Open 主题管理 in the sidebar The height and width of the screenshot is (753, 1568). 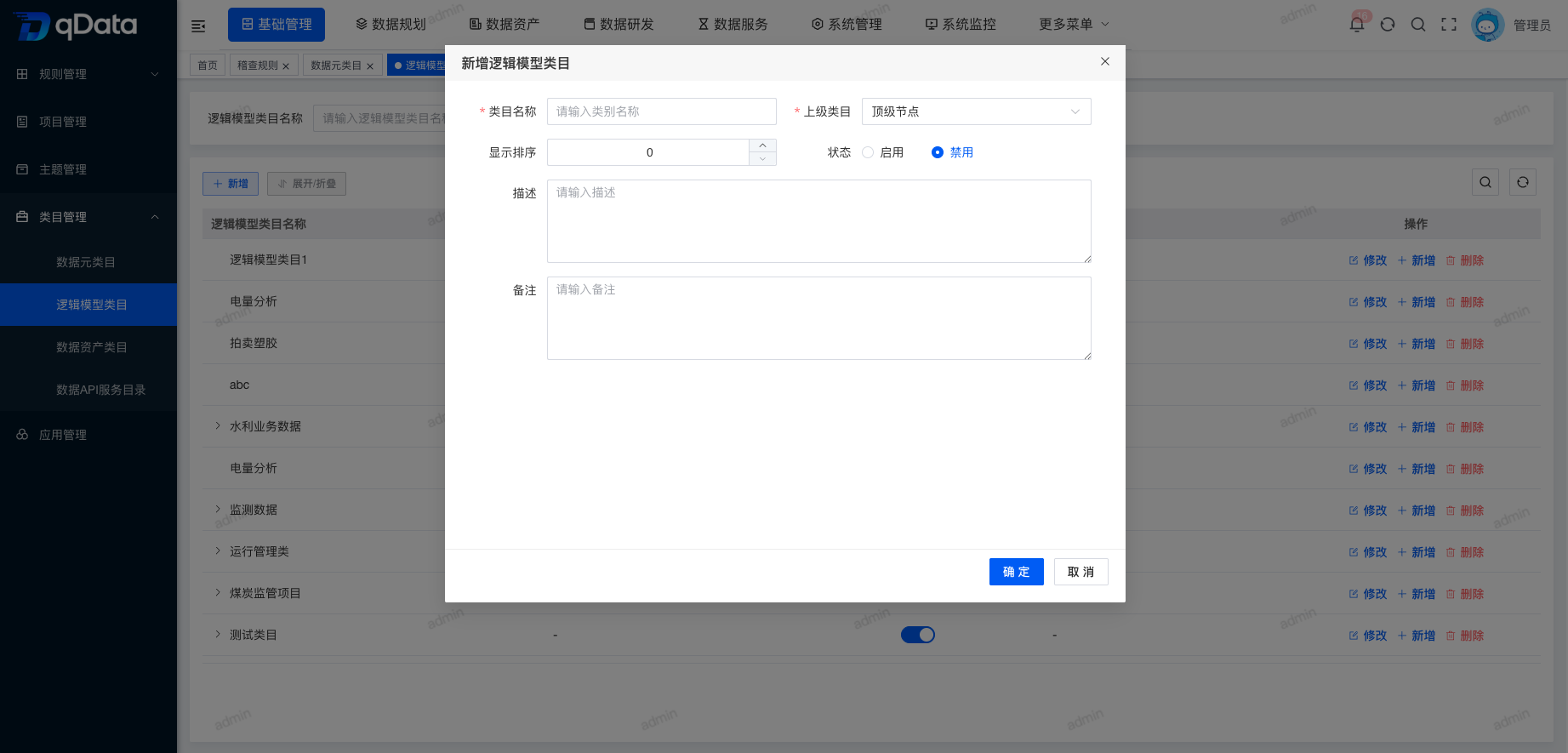click(88, 169)
